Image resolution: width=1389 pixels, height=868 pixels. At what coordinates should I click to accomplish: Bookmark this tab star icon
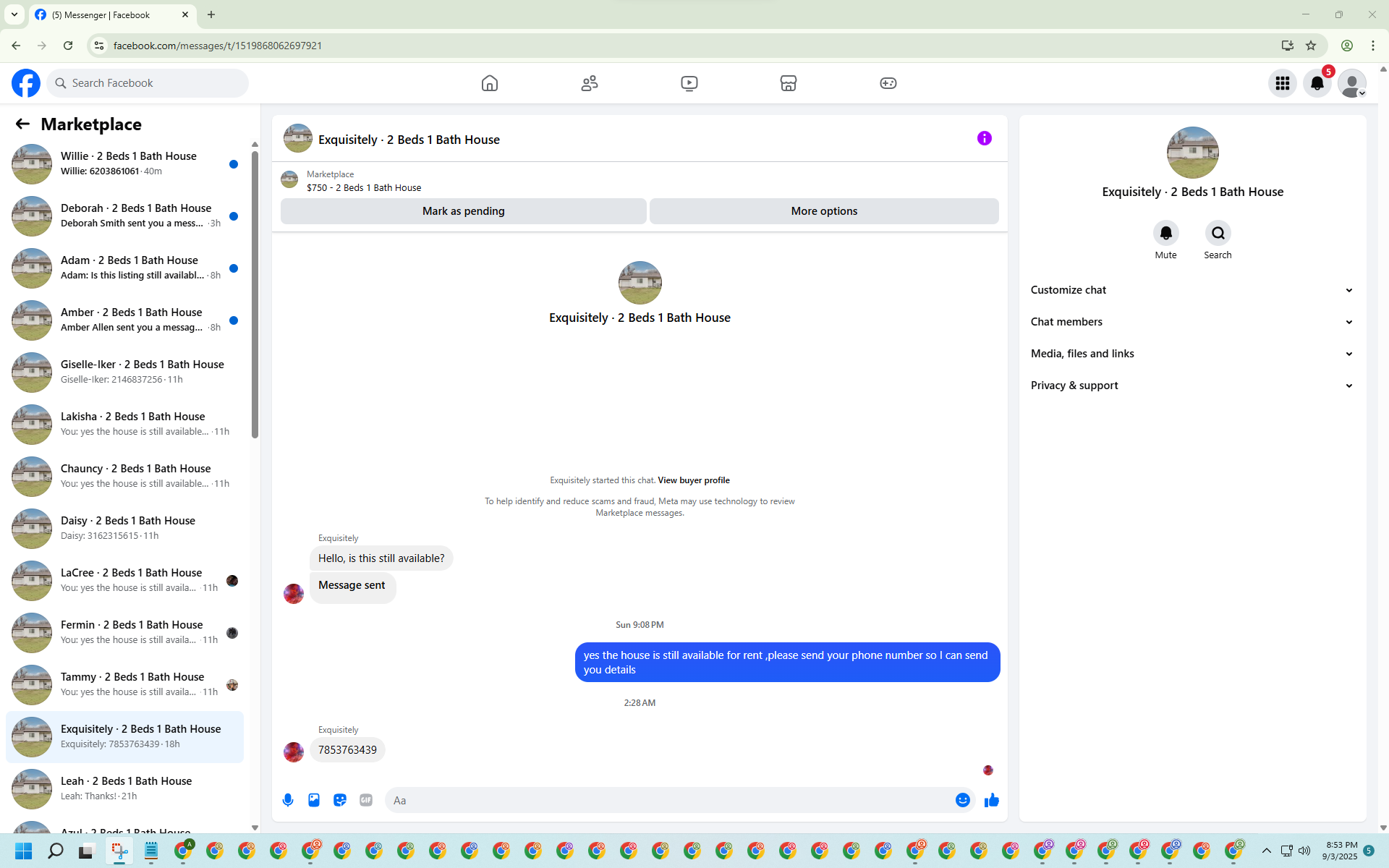pyautogui.click(x=1311, y=46)
